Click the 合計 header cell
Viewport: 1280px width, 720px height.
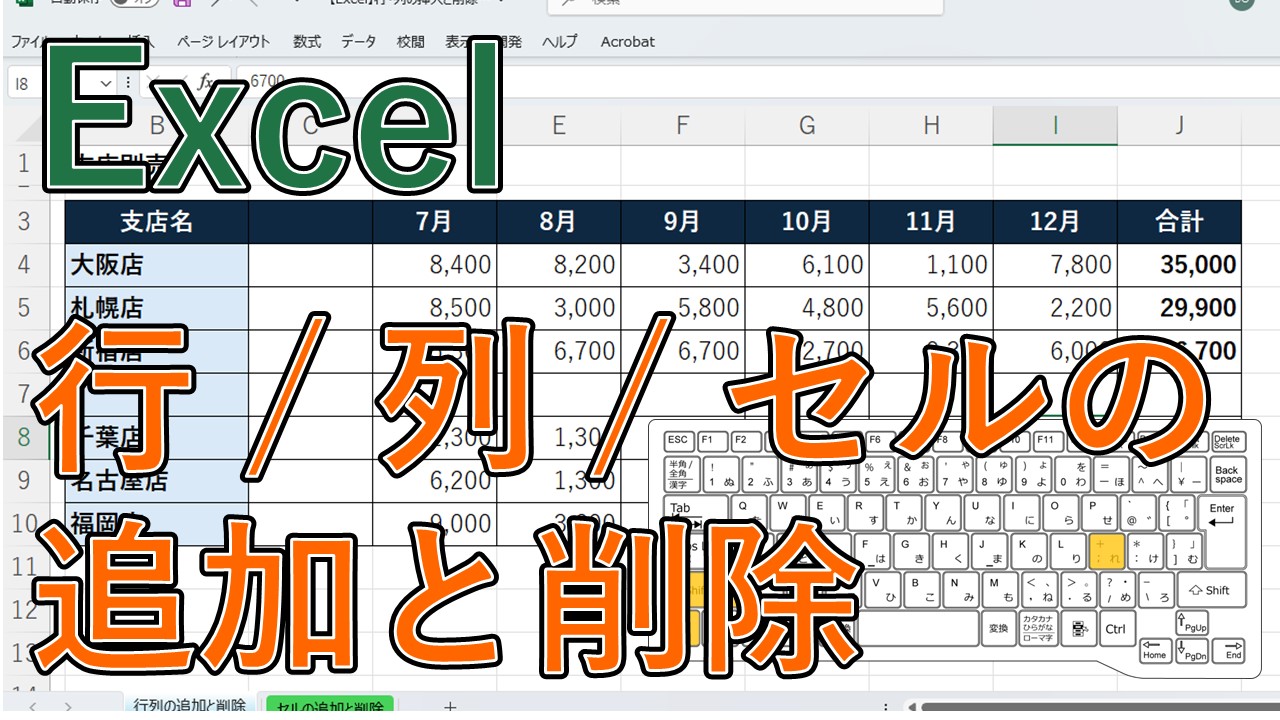click(x=1179, y=221)
